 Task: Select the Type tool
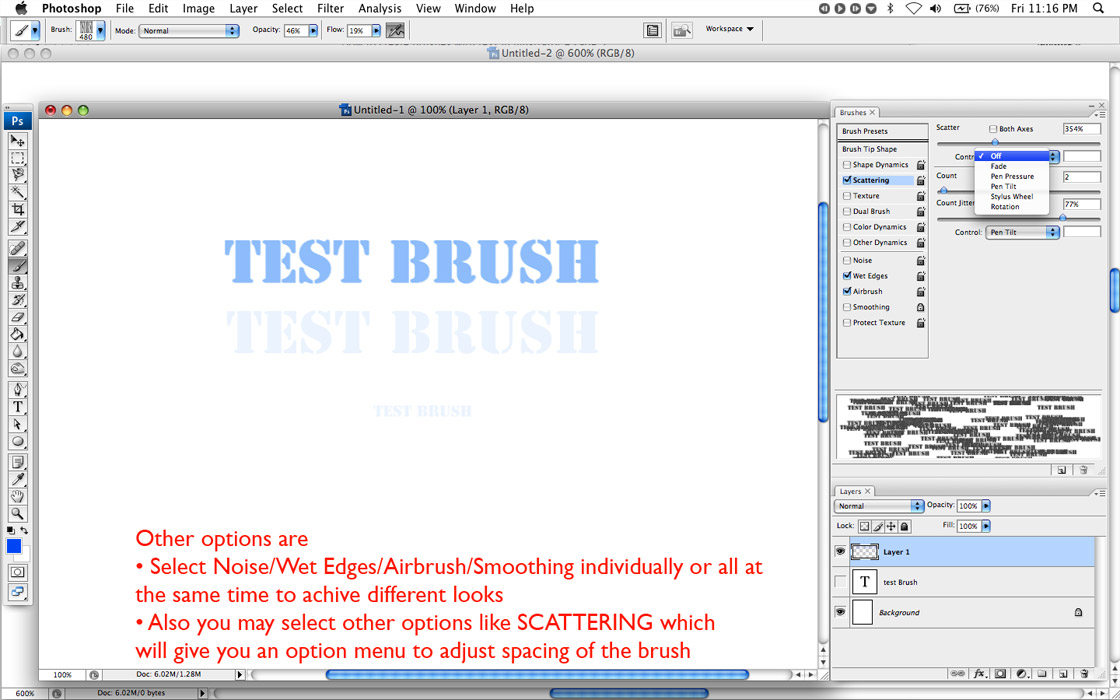(18, 407)
